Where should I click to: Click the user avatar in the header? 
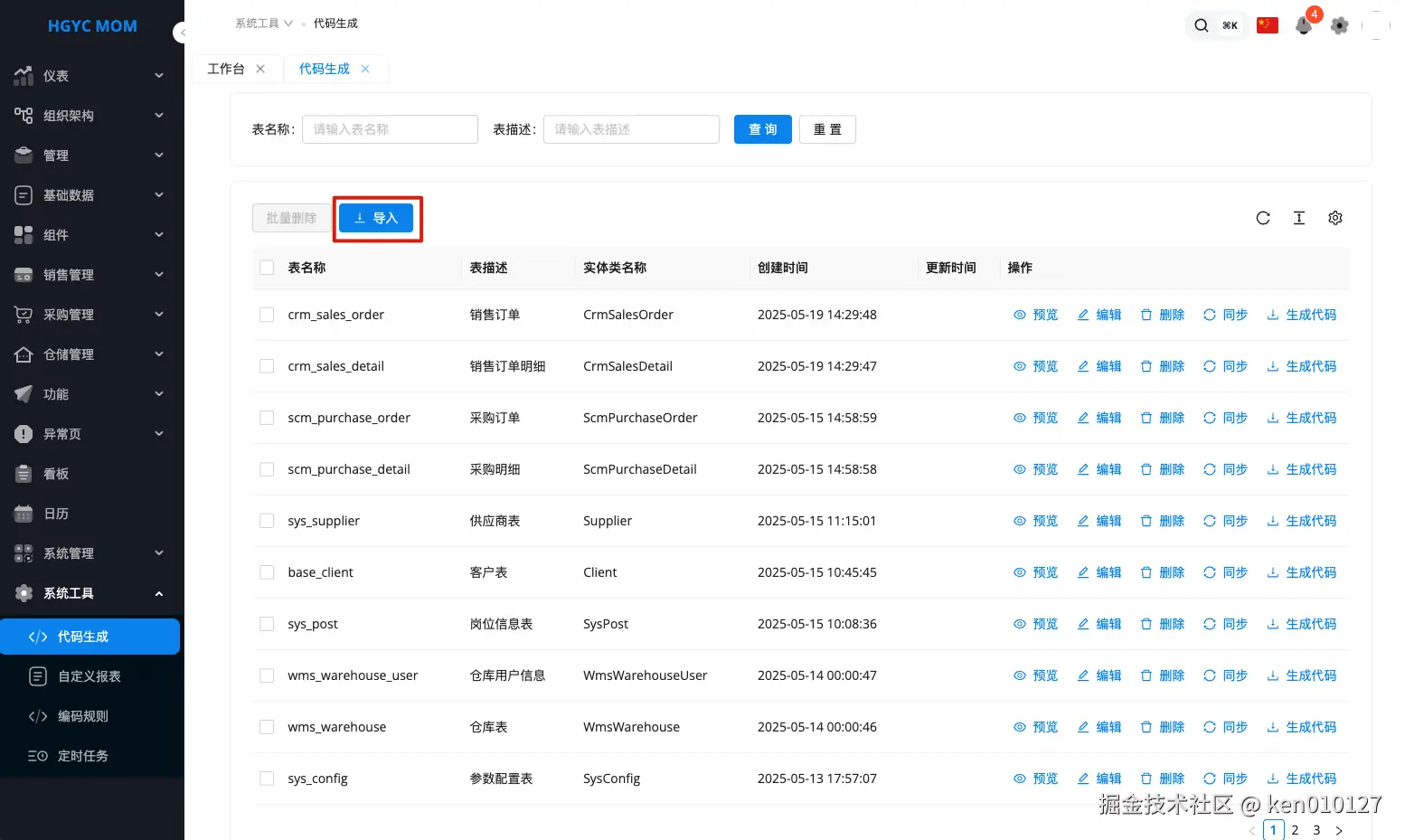pos(1376,25)
